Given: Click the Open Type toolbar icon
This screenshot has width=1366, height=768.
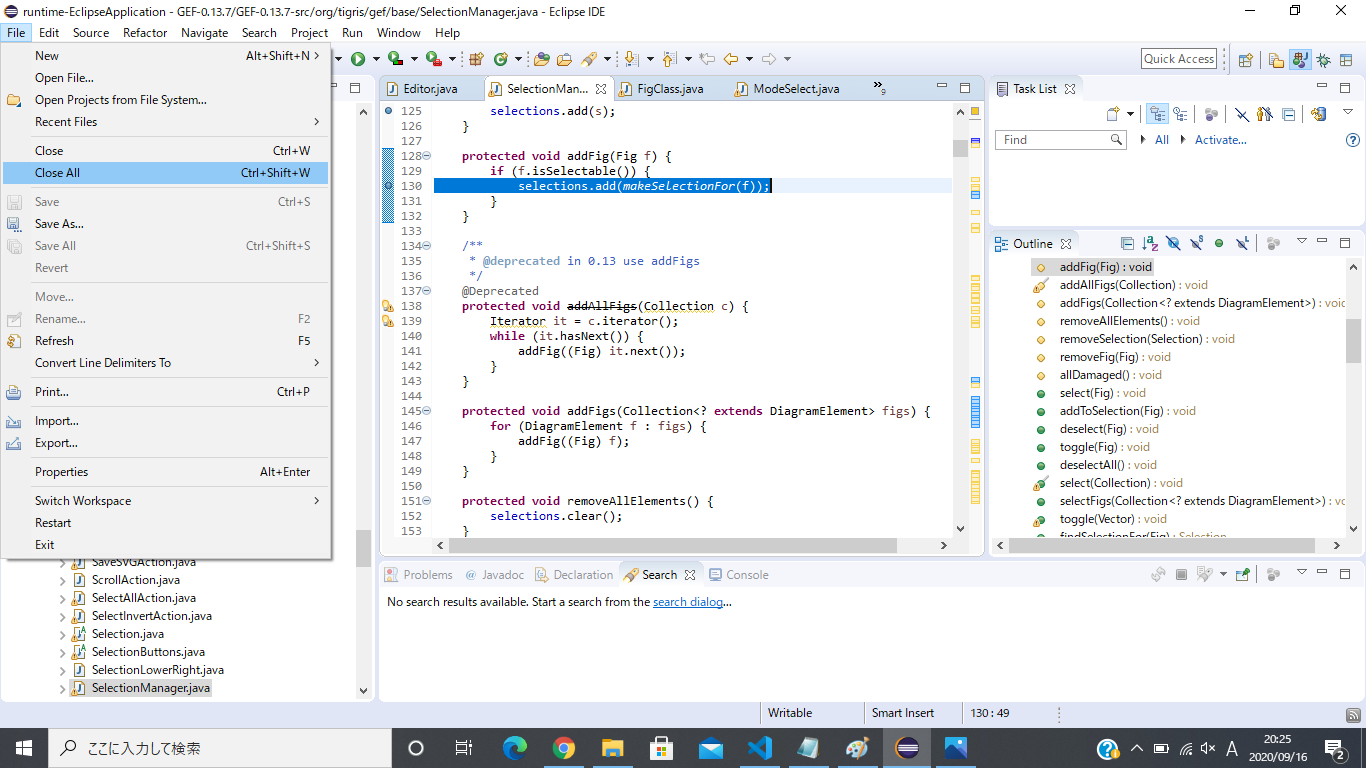Looking at the screenshot, I should (x=542, y=59).
